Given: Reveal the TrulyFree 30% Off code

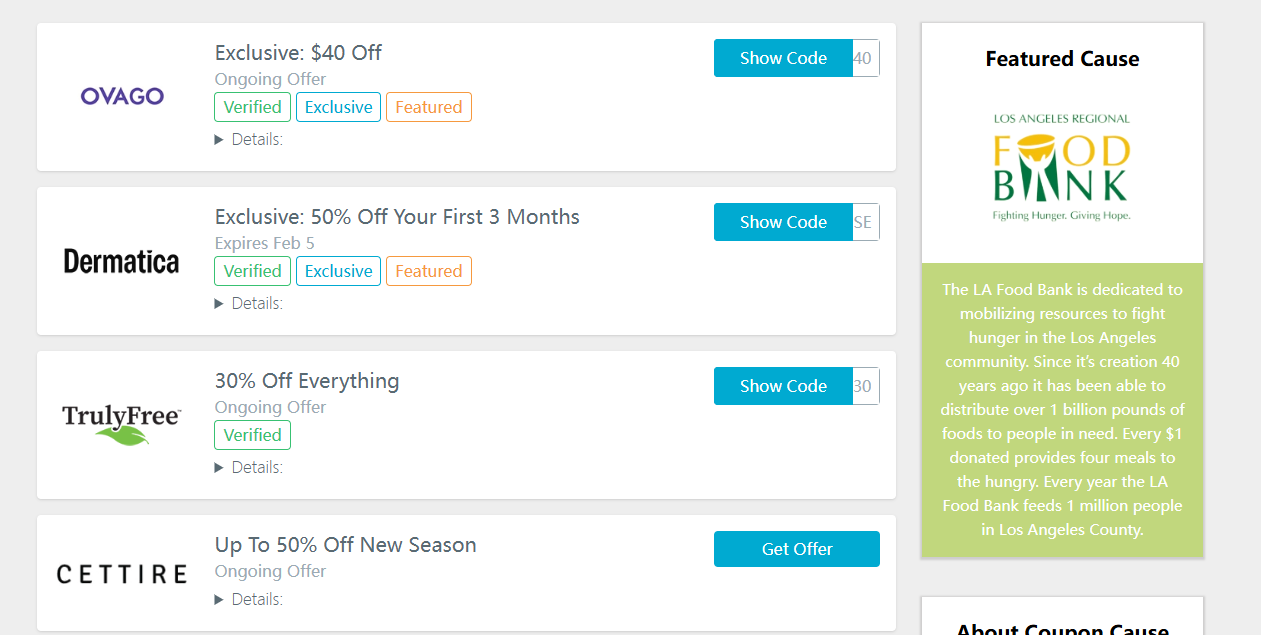Looking at the screenshot, I should click(783, 386).
